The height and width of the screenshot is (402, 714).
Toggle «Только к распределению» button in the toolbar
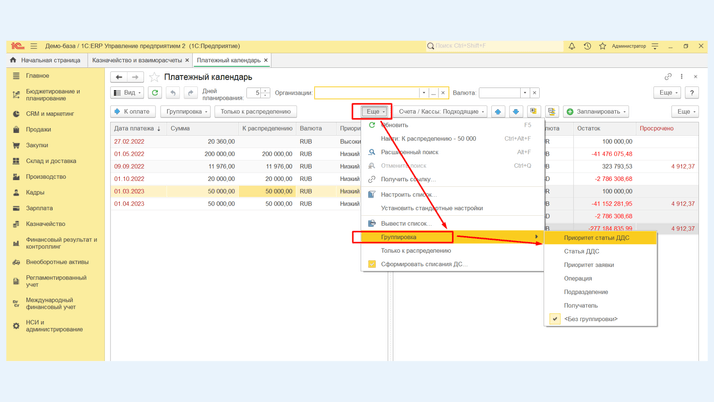[255, 112]
